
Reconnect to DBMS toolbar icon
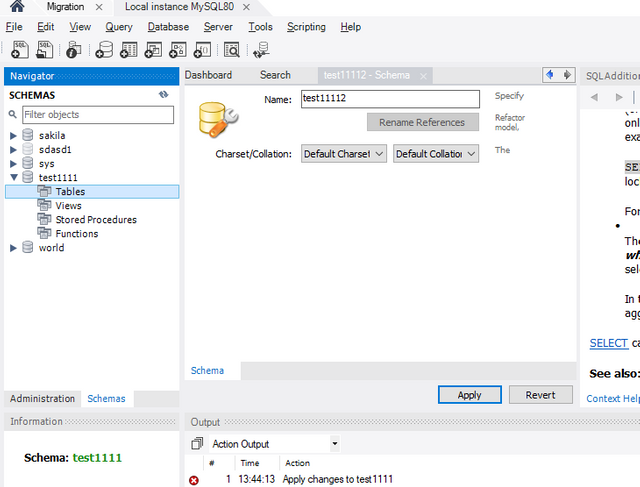coord(261,50)
